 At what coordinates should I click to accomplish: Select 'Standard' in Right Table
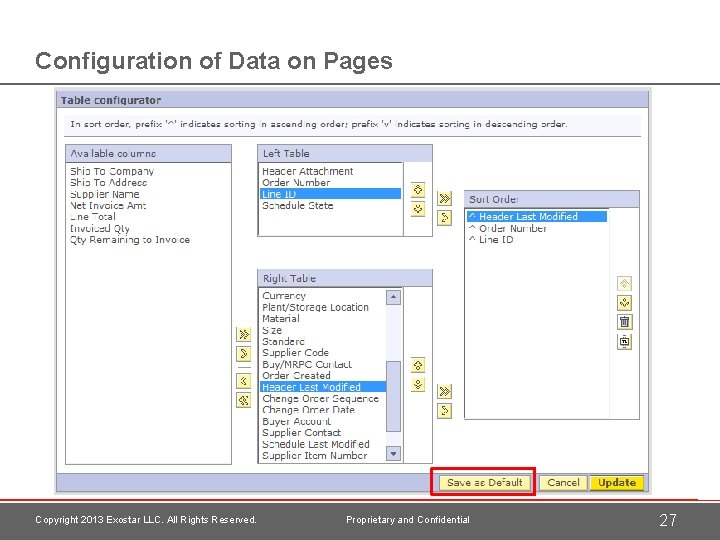point(283,342)
